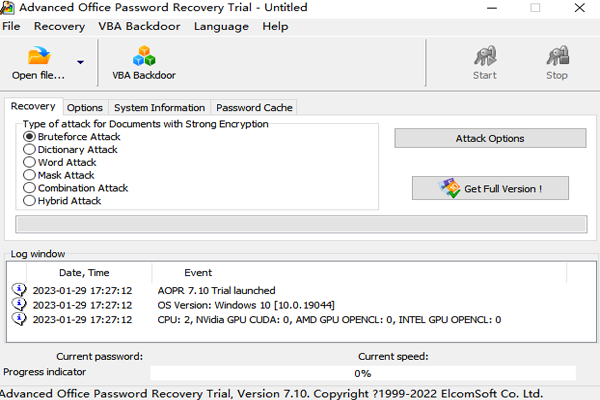
Task: Click the version copyright status bar text
Action: (271, 393)
